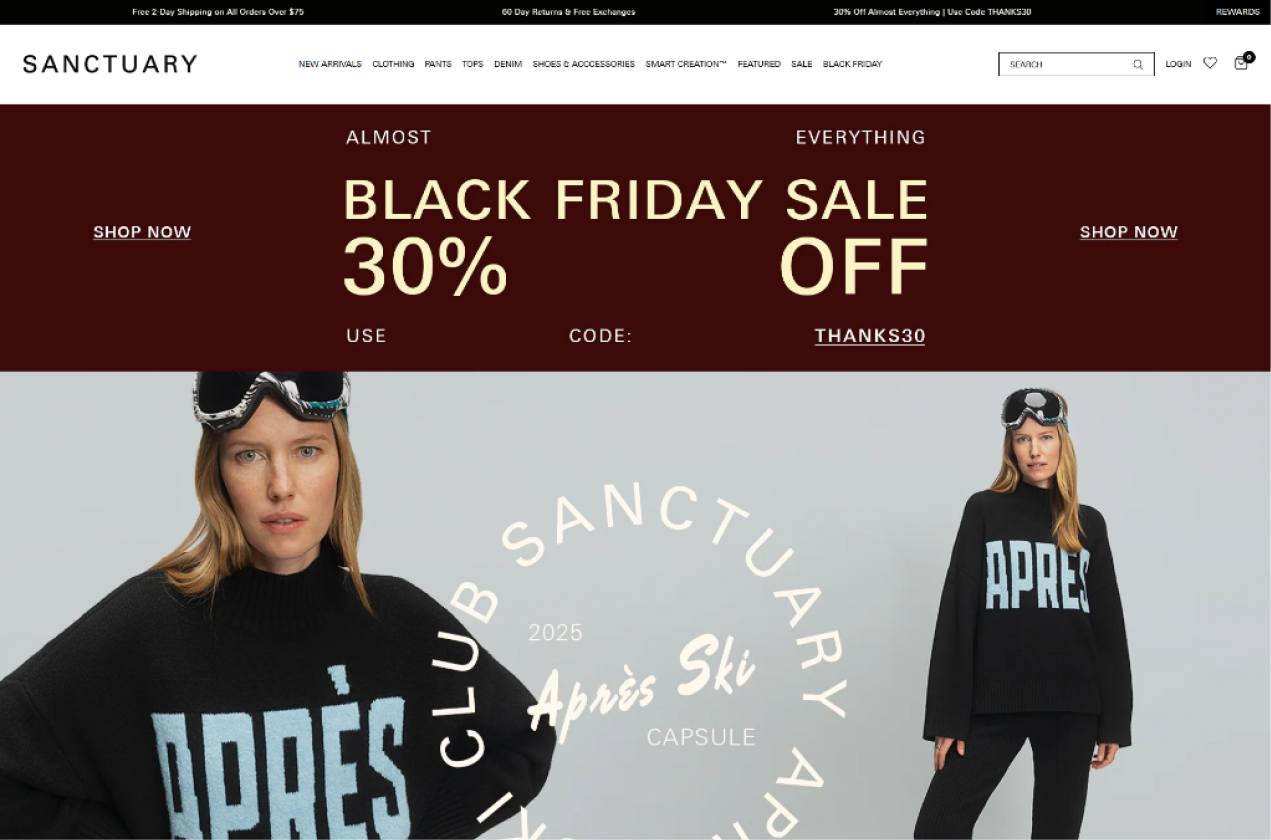
Task: Open the shopping bag cart icon
Action: pos(1241,63)
